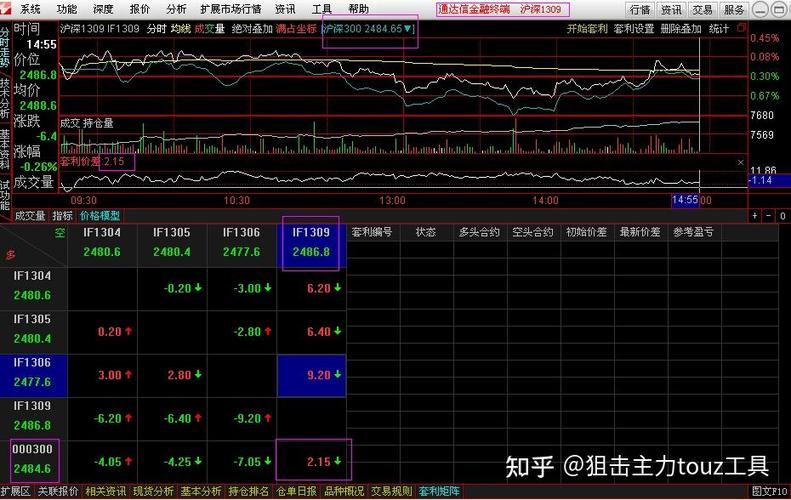Toggle the 成交量 display in the chart header
This screenshot has width=791, height=500.
(210, 29)
